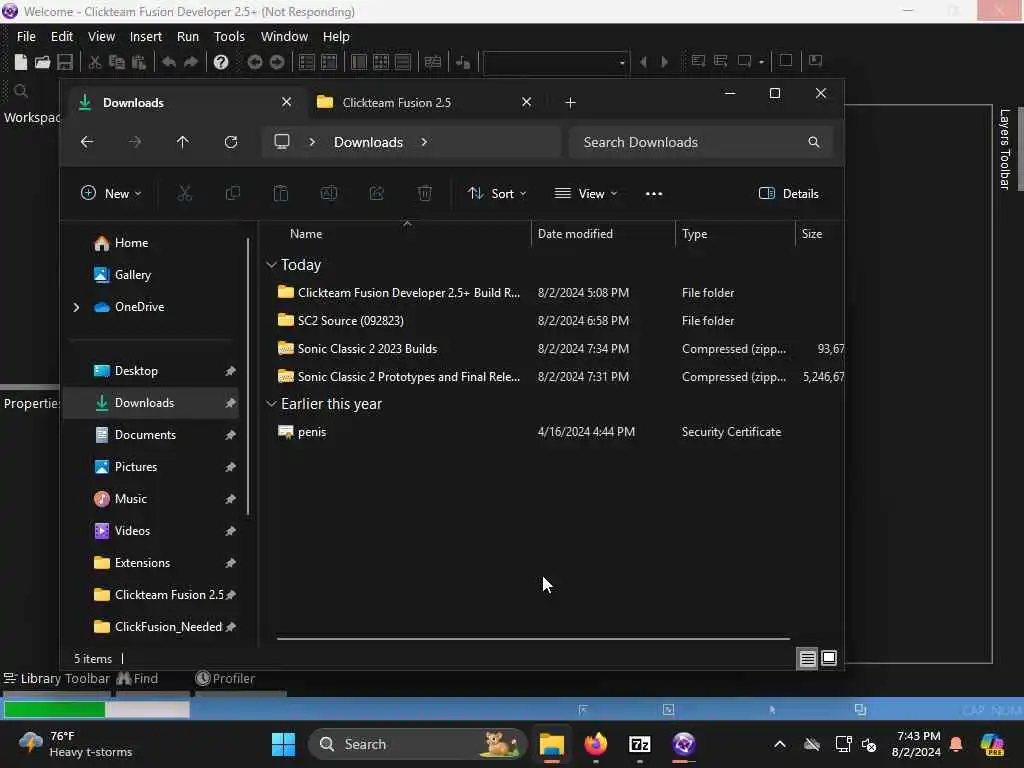
Task: Click the Clickteam Fusion taskbar icon
Action: (684, 744)
